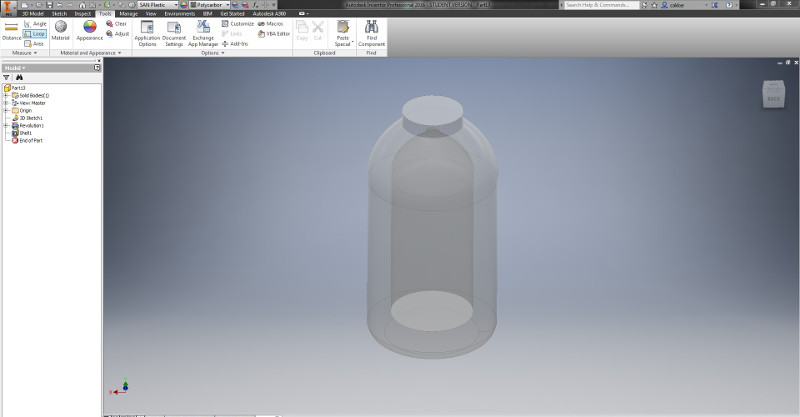This screenshot has width=800, height=417.
Task: Open the Add-Ins manager
Action: 235,44
